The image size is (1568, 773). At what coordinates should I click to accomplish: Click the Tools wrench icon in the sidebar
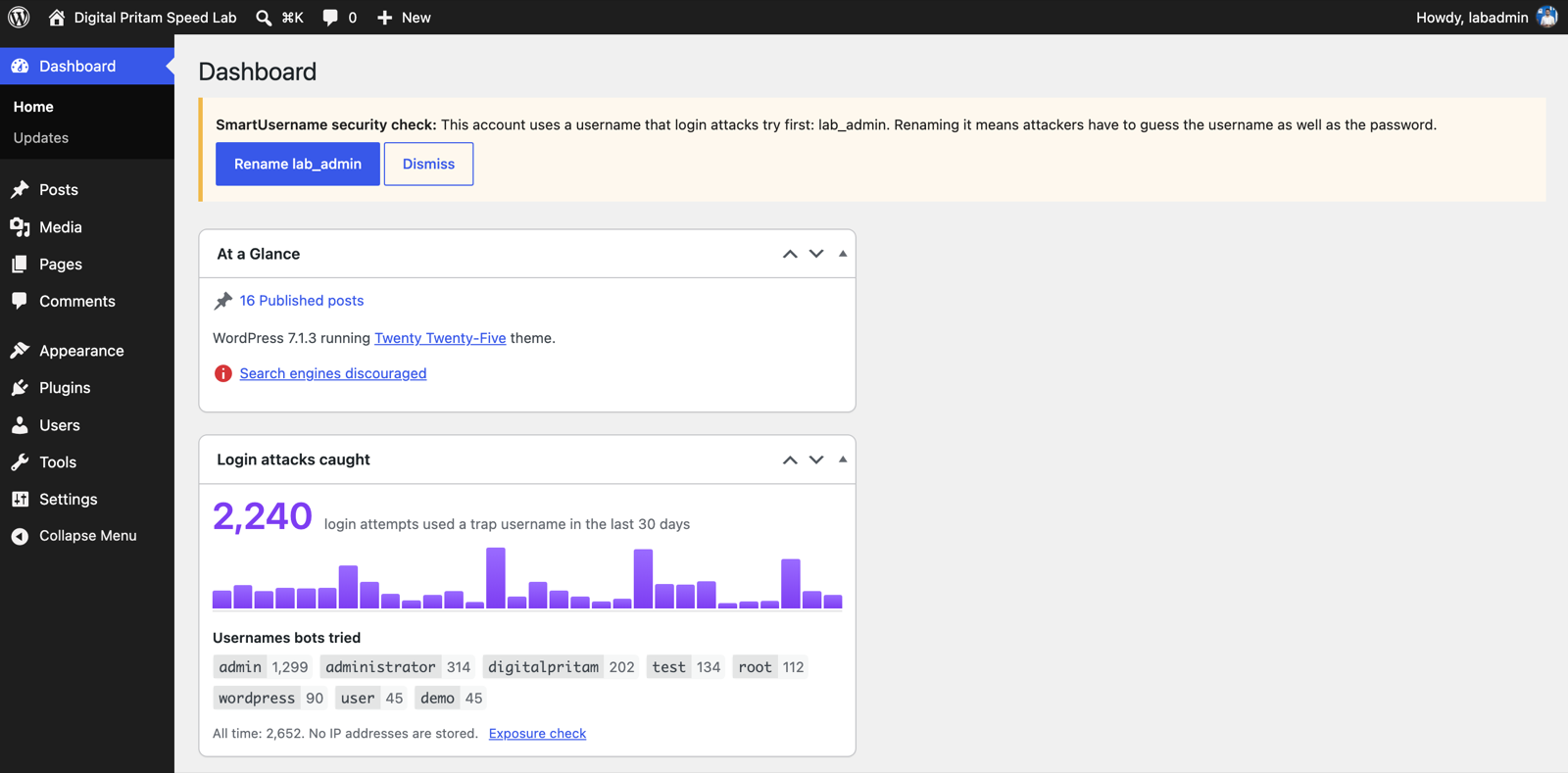(20, 461)
